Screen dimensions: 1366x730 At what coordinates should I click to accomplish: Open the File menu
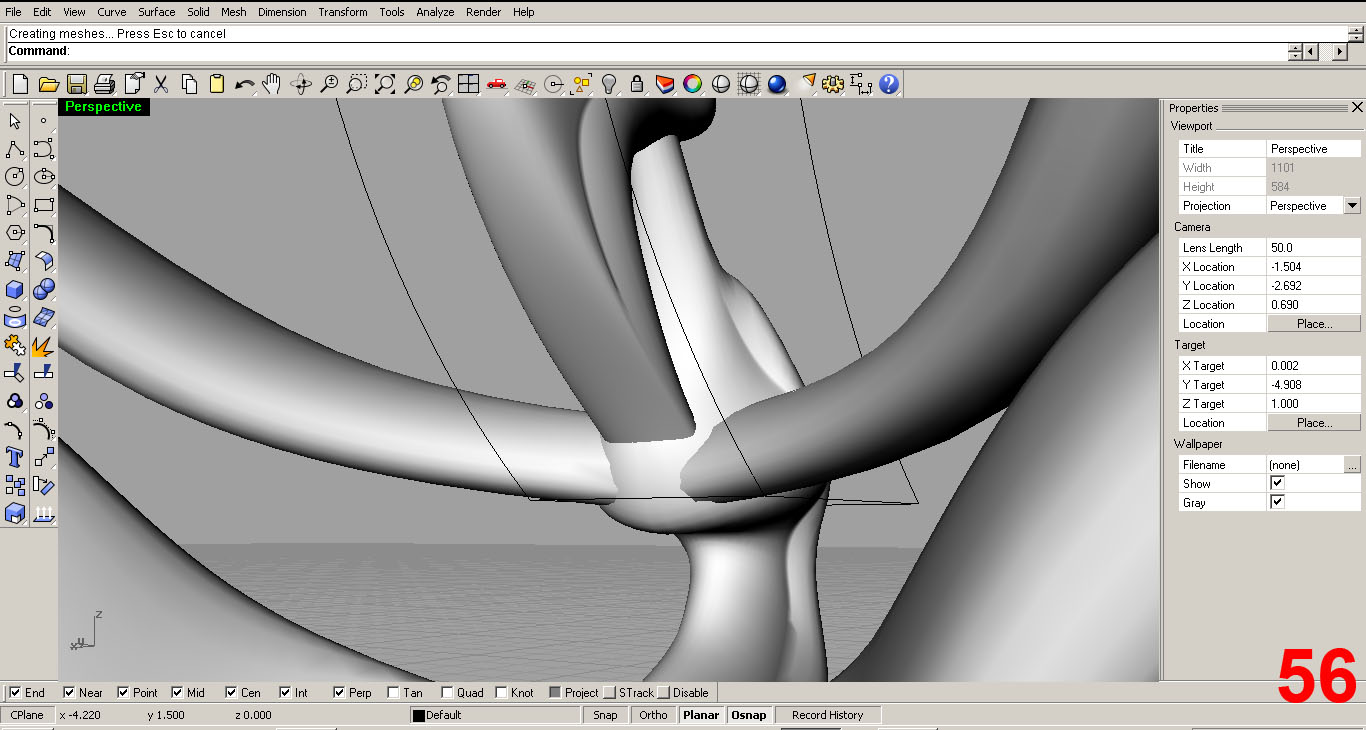click(13, 12)
